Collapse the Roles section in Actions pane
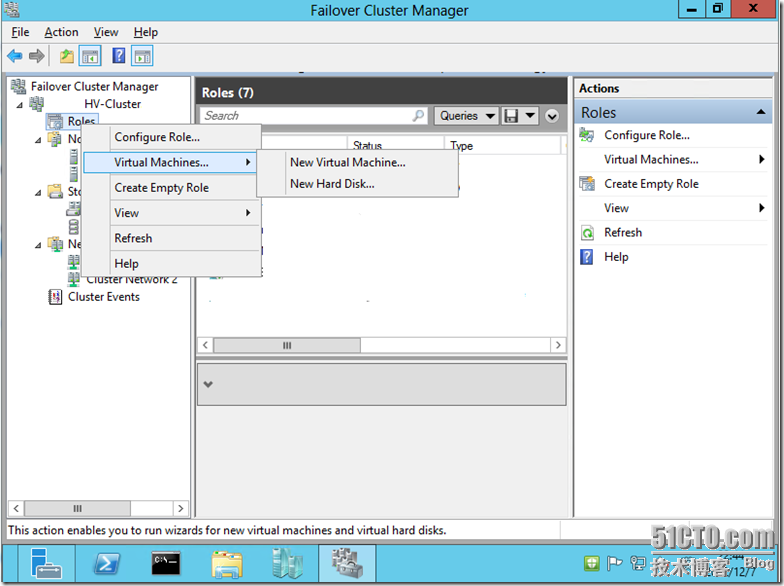This screenshot has width=784, height=586. (760, 112)
